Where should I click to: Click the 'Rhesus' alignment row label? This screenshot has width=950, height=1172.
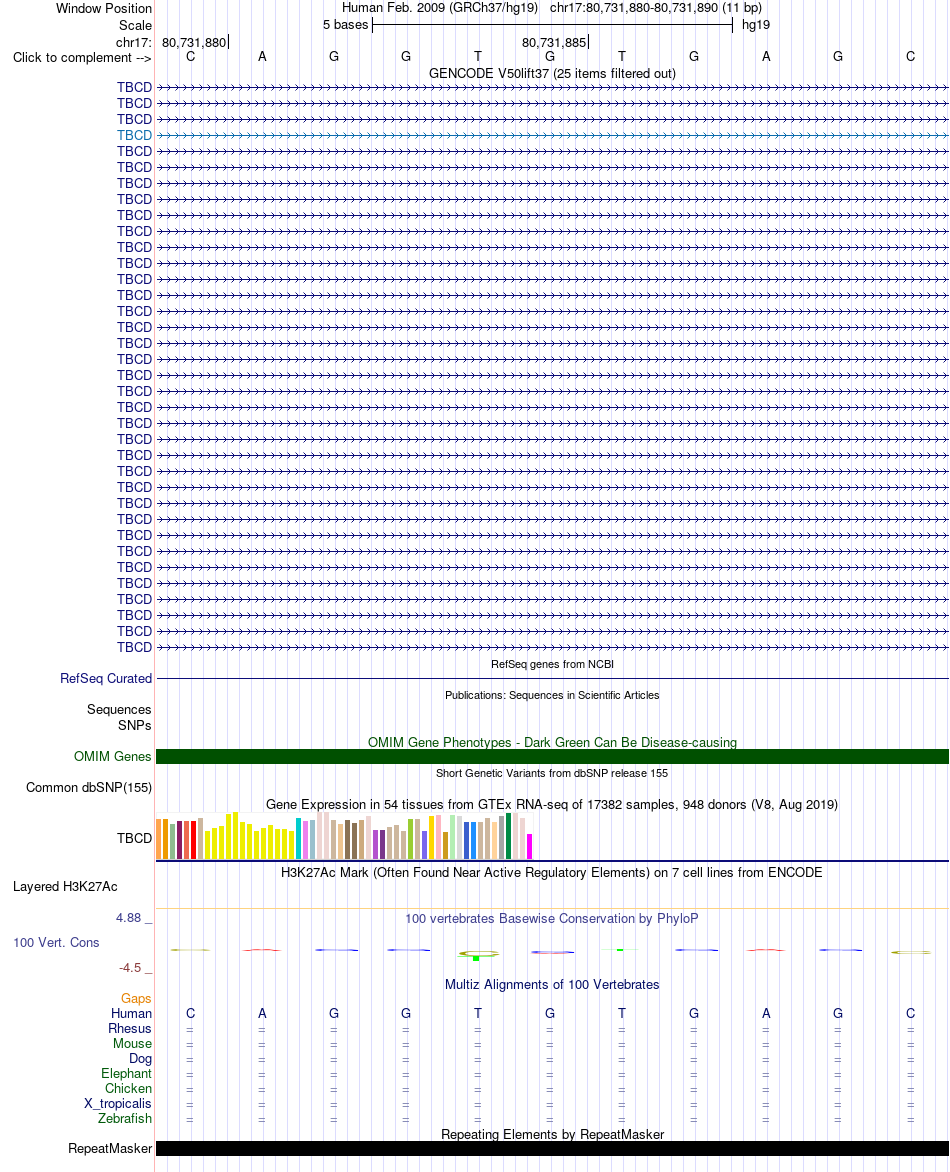(x=130, y=1028)
